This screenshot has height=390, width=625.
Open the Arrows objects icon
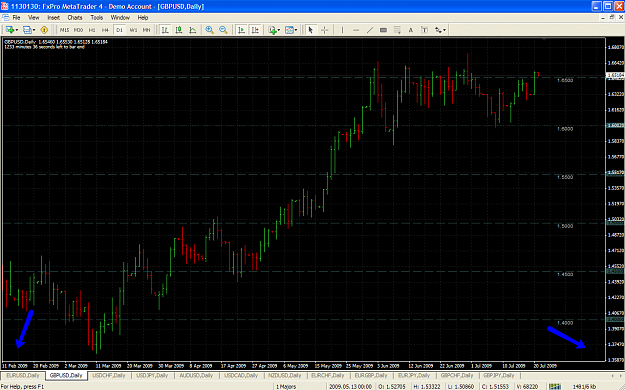[x=438, y=30]
